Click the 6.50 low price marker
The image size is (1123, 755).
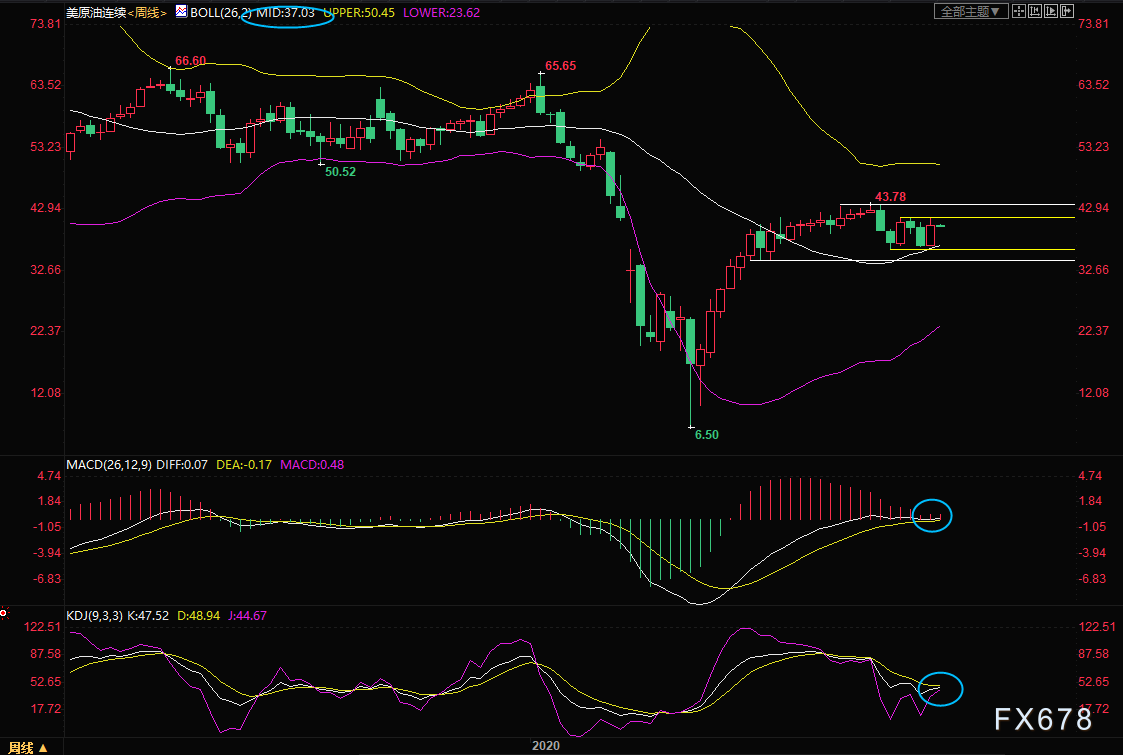click(x=706, y=435)
